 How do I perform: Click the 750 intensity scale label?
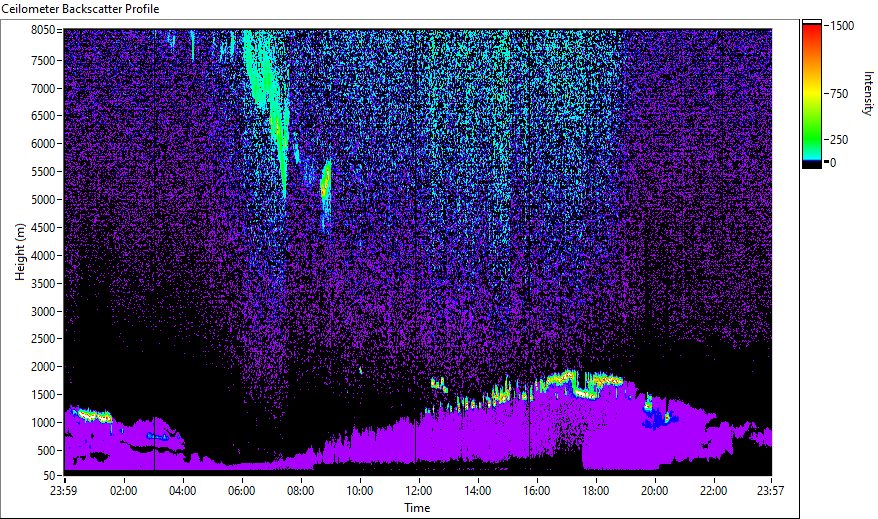point(839,94)
